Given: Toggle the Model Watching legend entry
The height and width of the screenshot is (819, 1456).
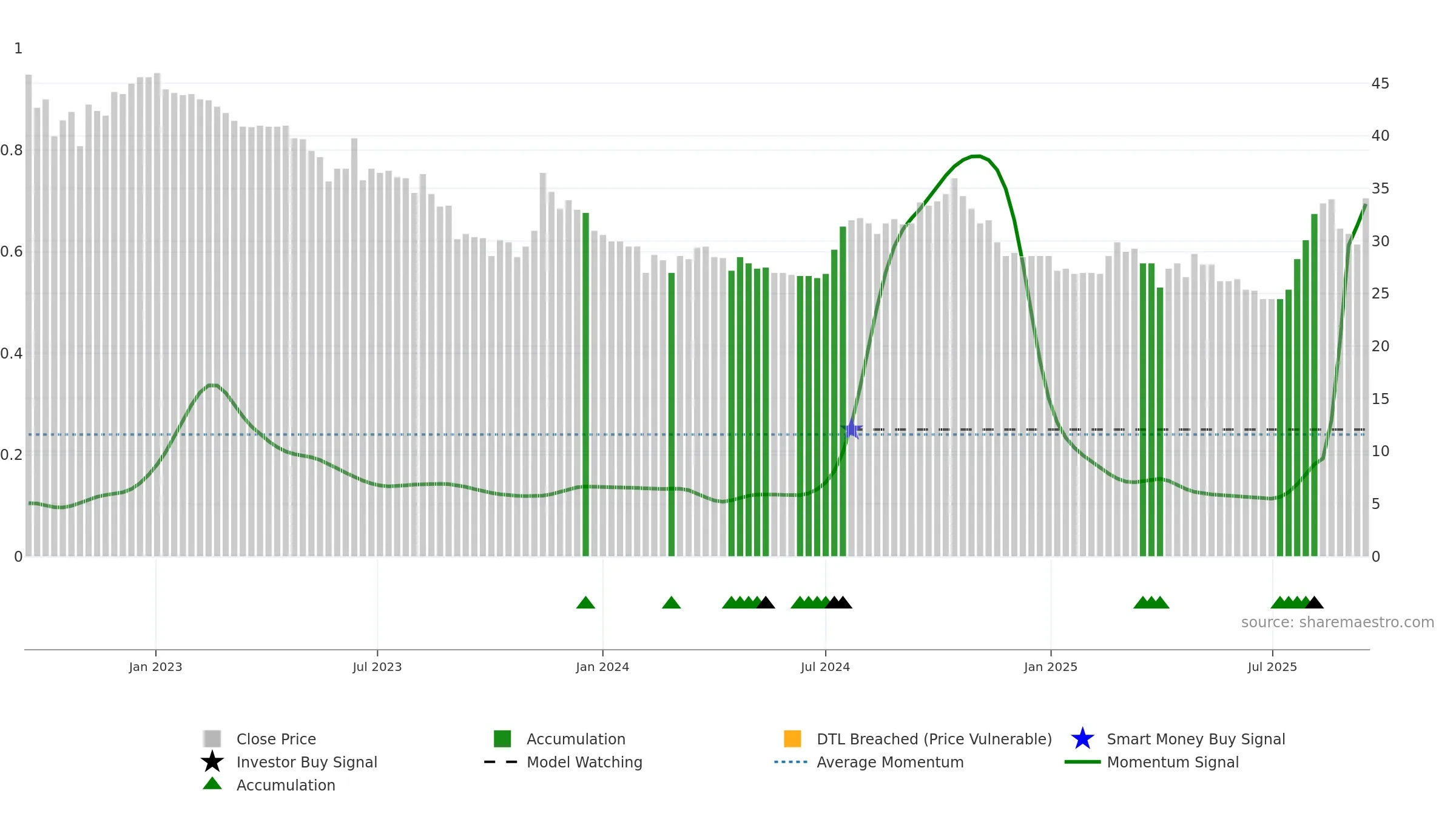Looking at the screenshot, I should coord(584,762).
